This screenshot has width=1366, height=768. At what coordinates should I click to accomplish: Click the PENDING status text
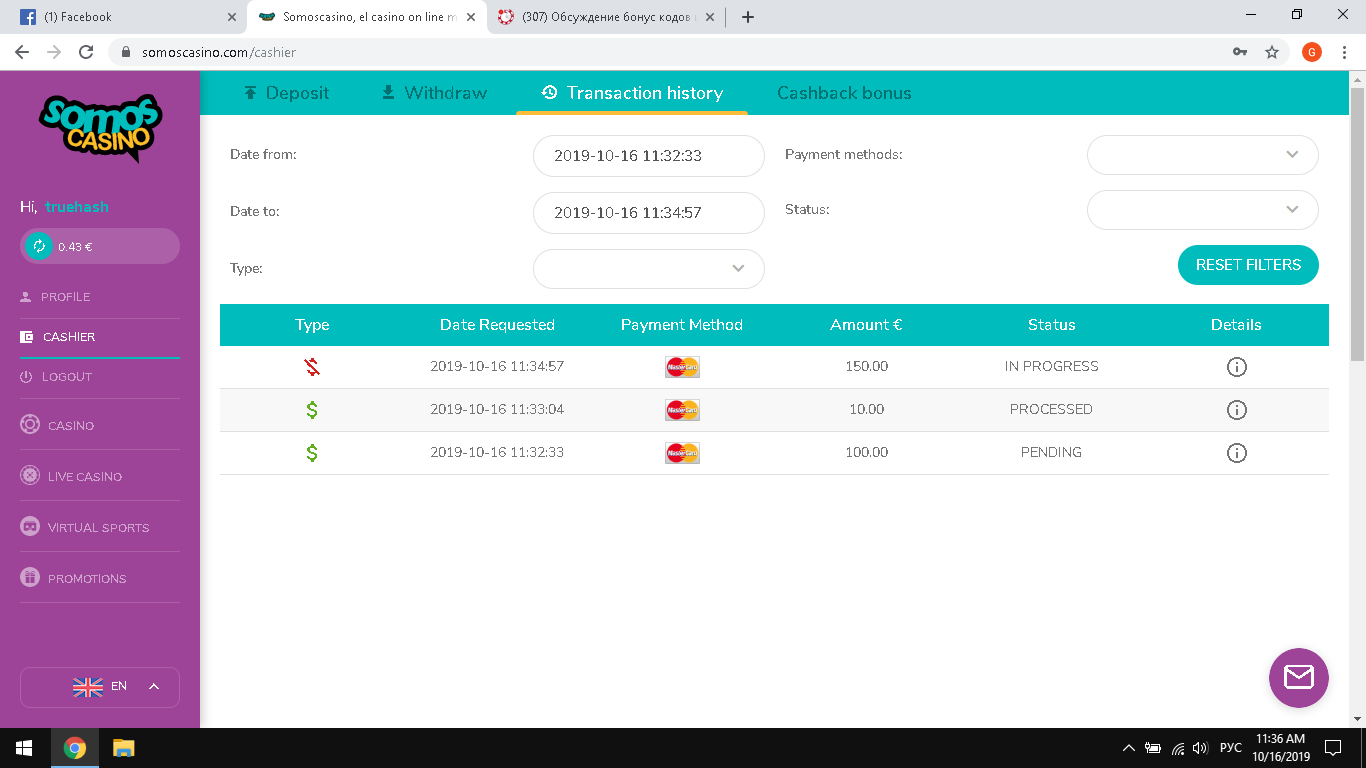(1051, 453)
